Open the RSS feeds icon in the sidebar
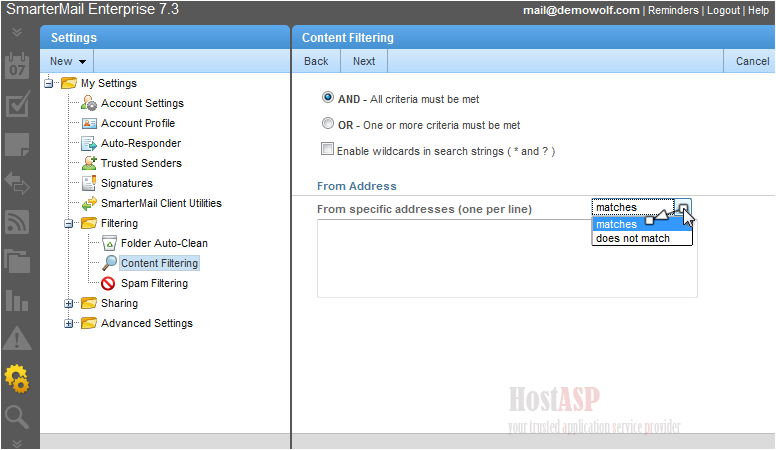Screen dimensions: 776x450 click(17, 221)
